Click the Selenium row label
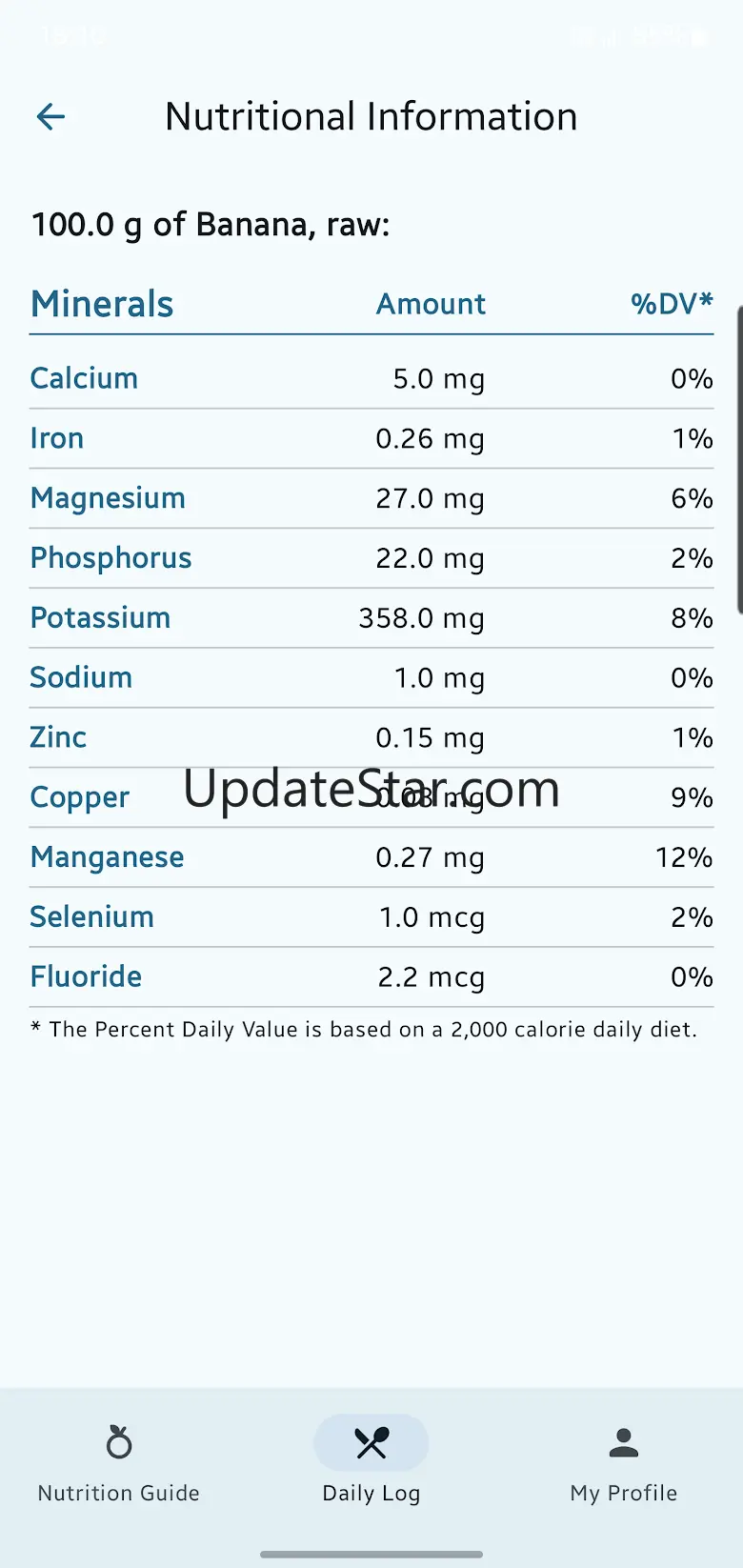The image size is (743, 1568). tap(91, 917)
